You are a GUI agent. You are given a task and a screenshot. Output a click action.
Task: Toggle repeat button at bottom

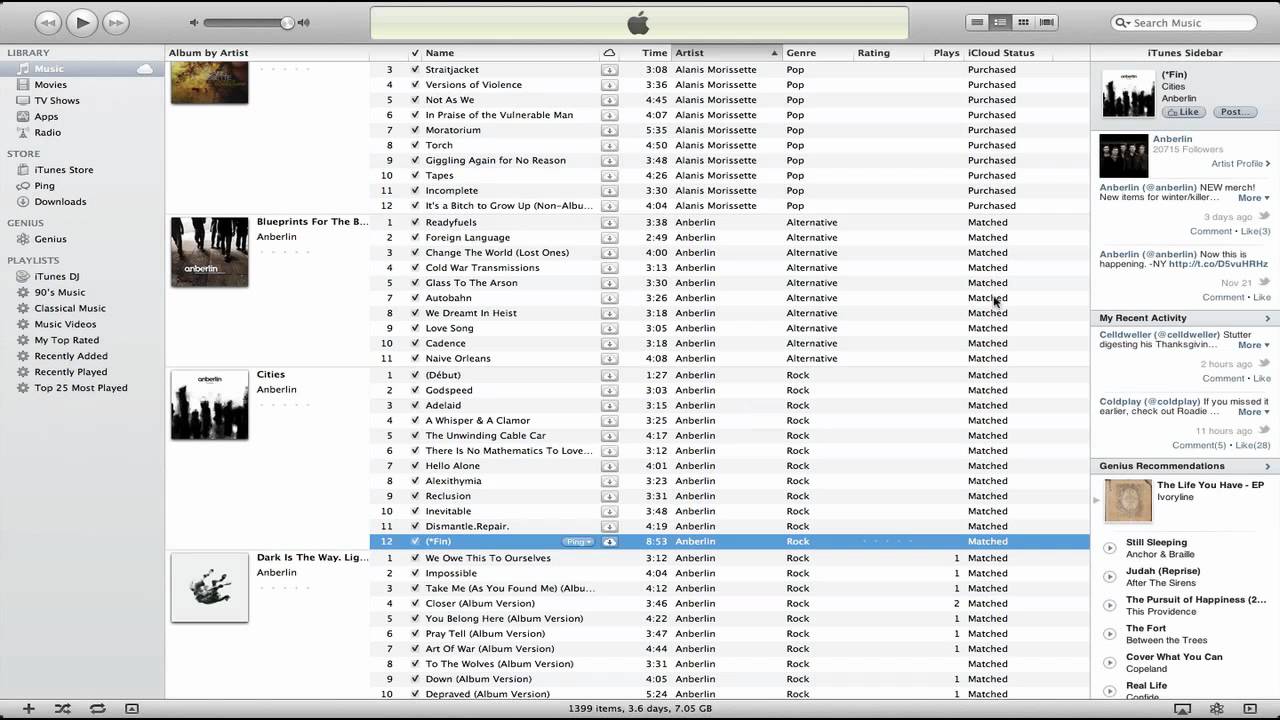click(97, 708)
